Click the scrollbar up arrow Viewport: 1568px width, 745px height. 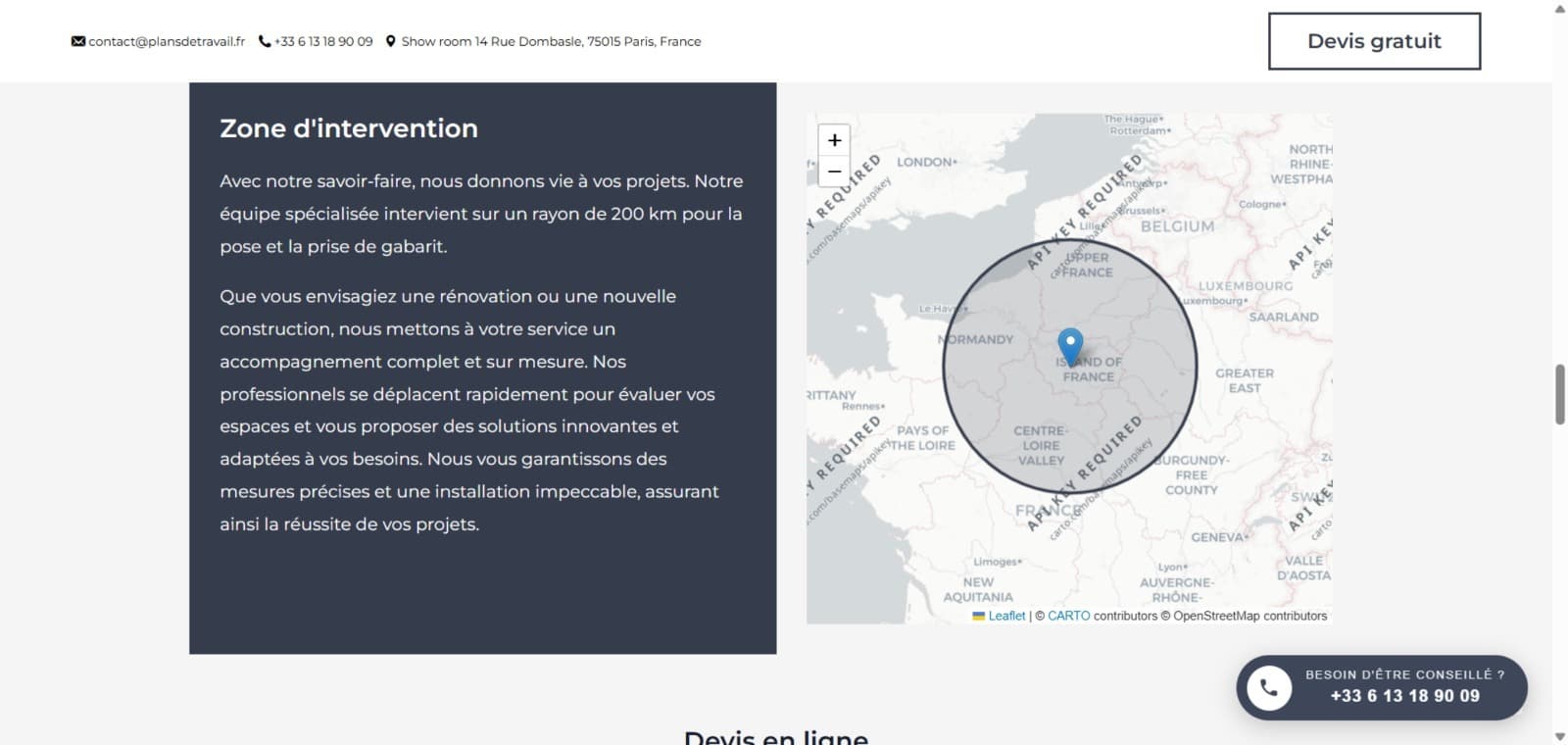[1559, 8]
